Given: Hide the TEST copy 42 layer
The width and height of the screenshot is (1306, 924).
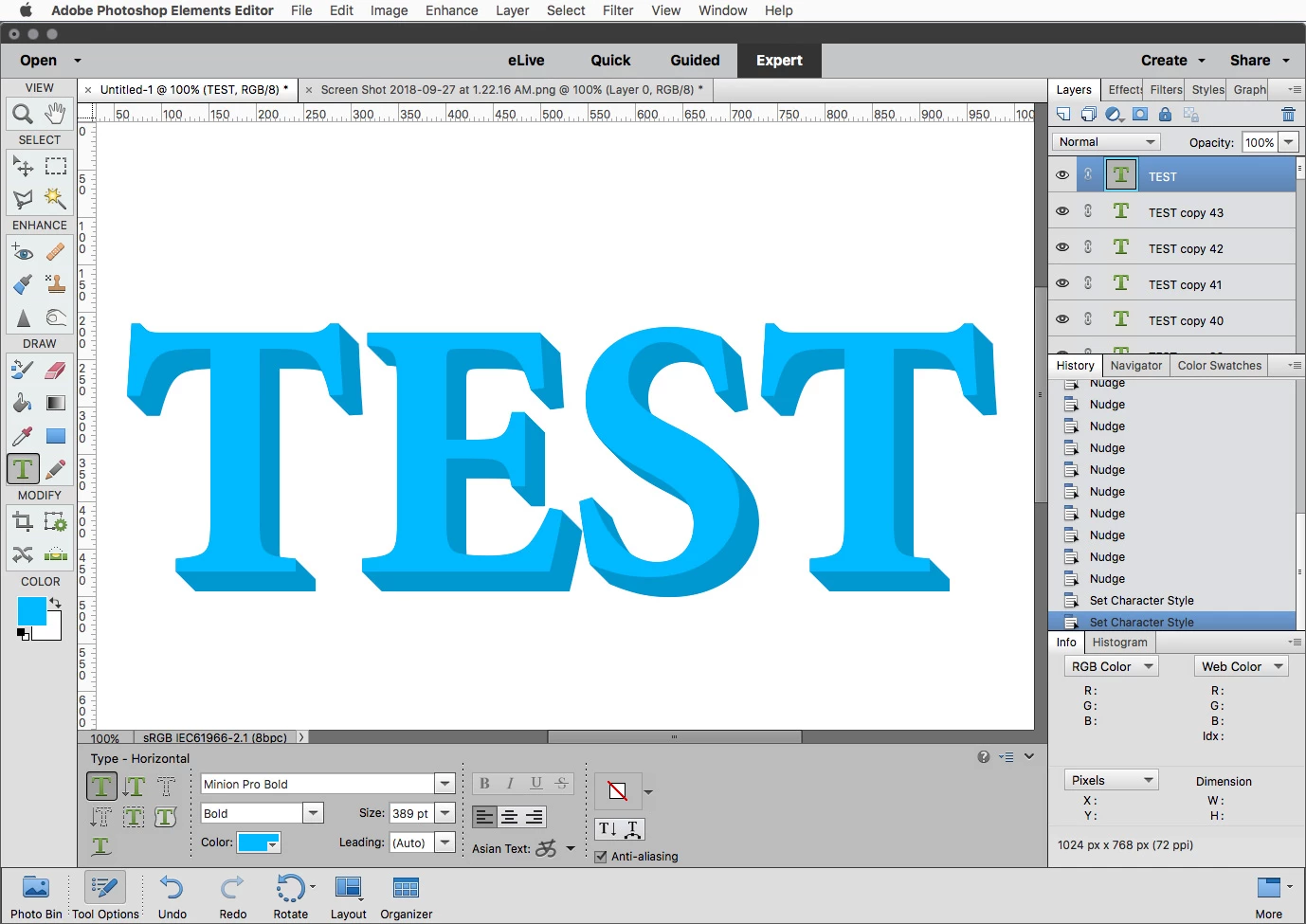Looking at the screenshot, I should click(1062, 247).
